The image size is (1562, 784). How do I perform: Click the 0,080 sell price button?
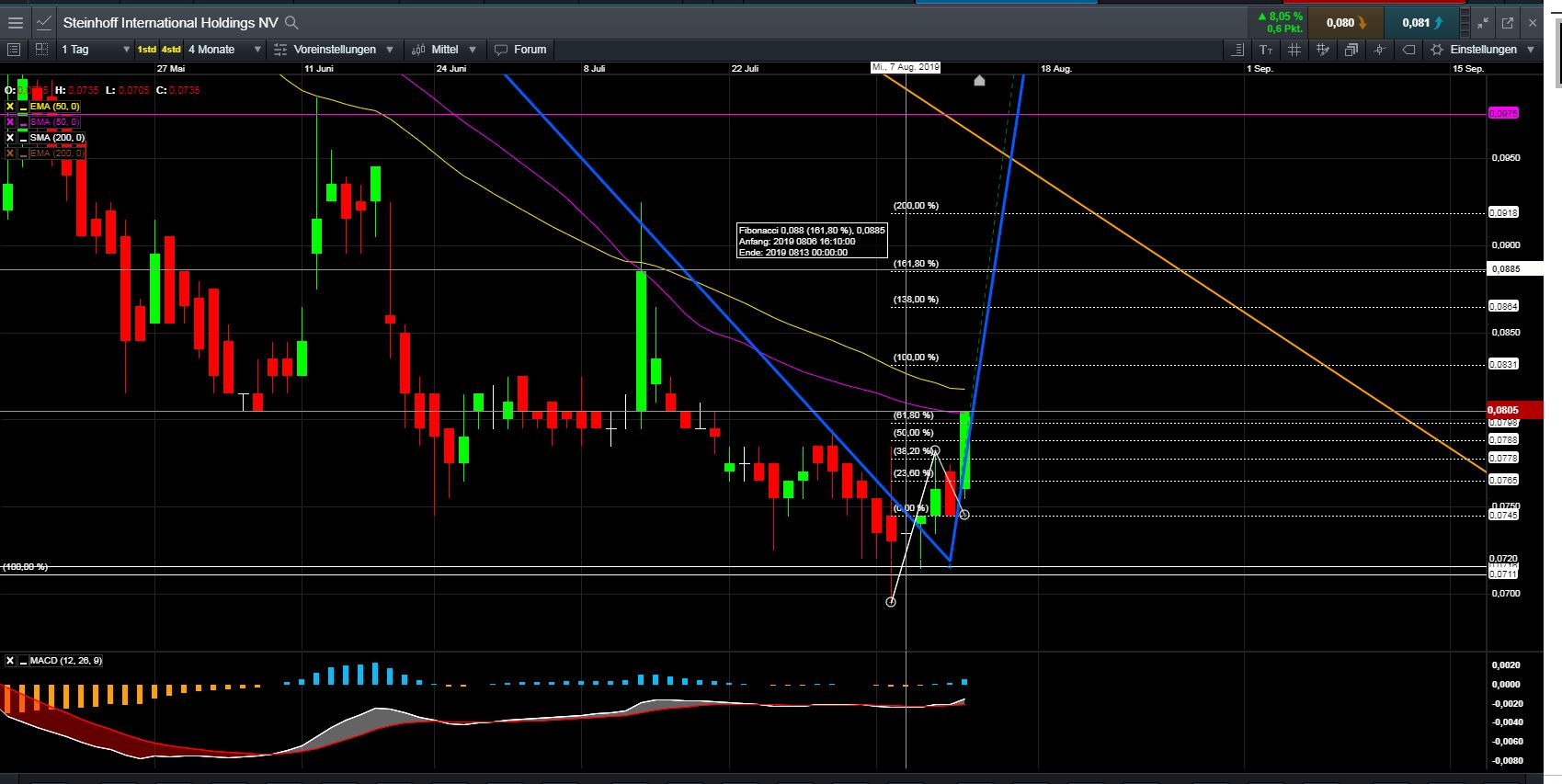tap(1345, 22)
